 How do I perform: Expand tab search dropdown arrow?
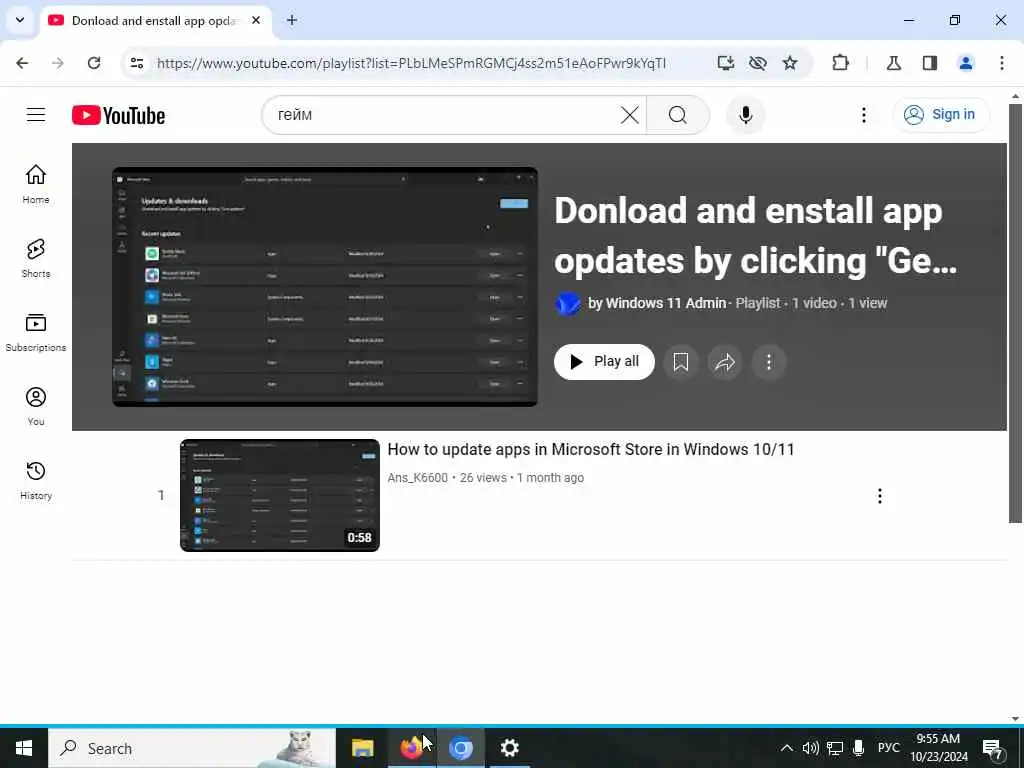coord(20,20)
